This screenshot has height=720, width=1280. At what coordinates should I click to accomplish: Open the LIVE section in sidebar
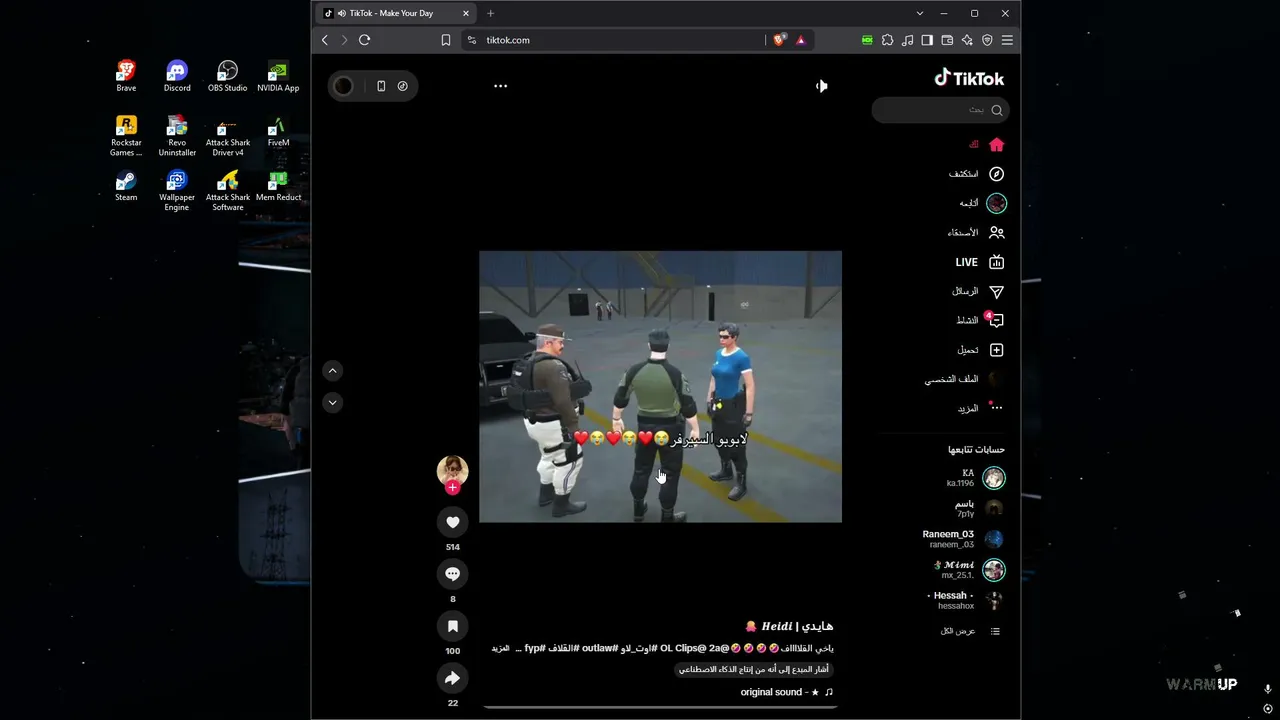(980, 262)
